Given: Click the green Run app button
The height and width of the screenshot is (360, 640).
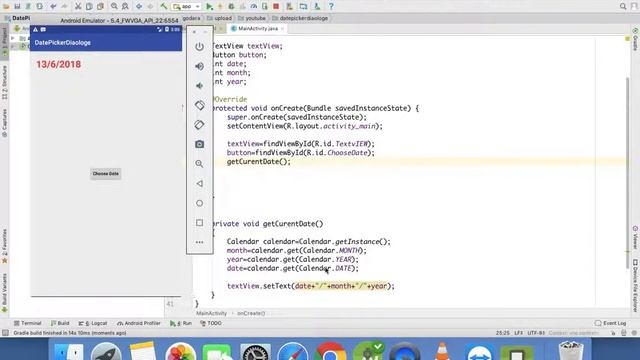Looking at the screenshot, I should pyautogui.click(x=209, y=6).
